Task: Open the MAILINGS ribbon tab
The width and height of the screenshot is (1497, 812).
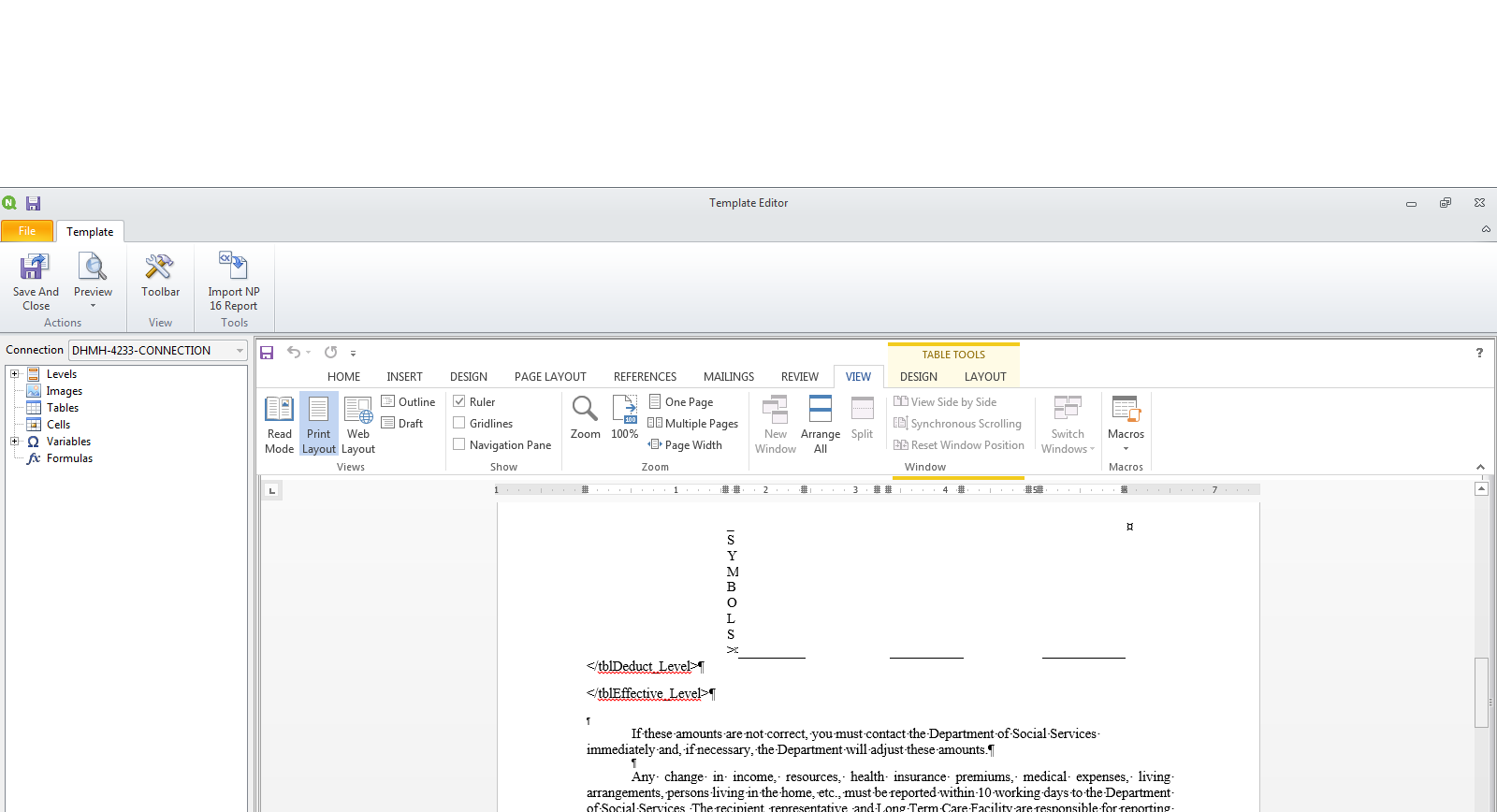Action: [x=729, y=377]
